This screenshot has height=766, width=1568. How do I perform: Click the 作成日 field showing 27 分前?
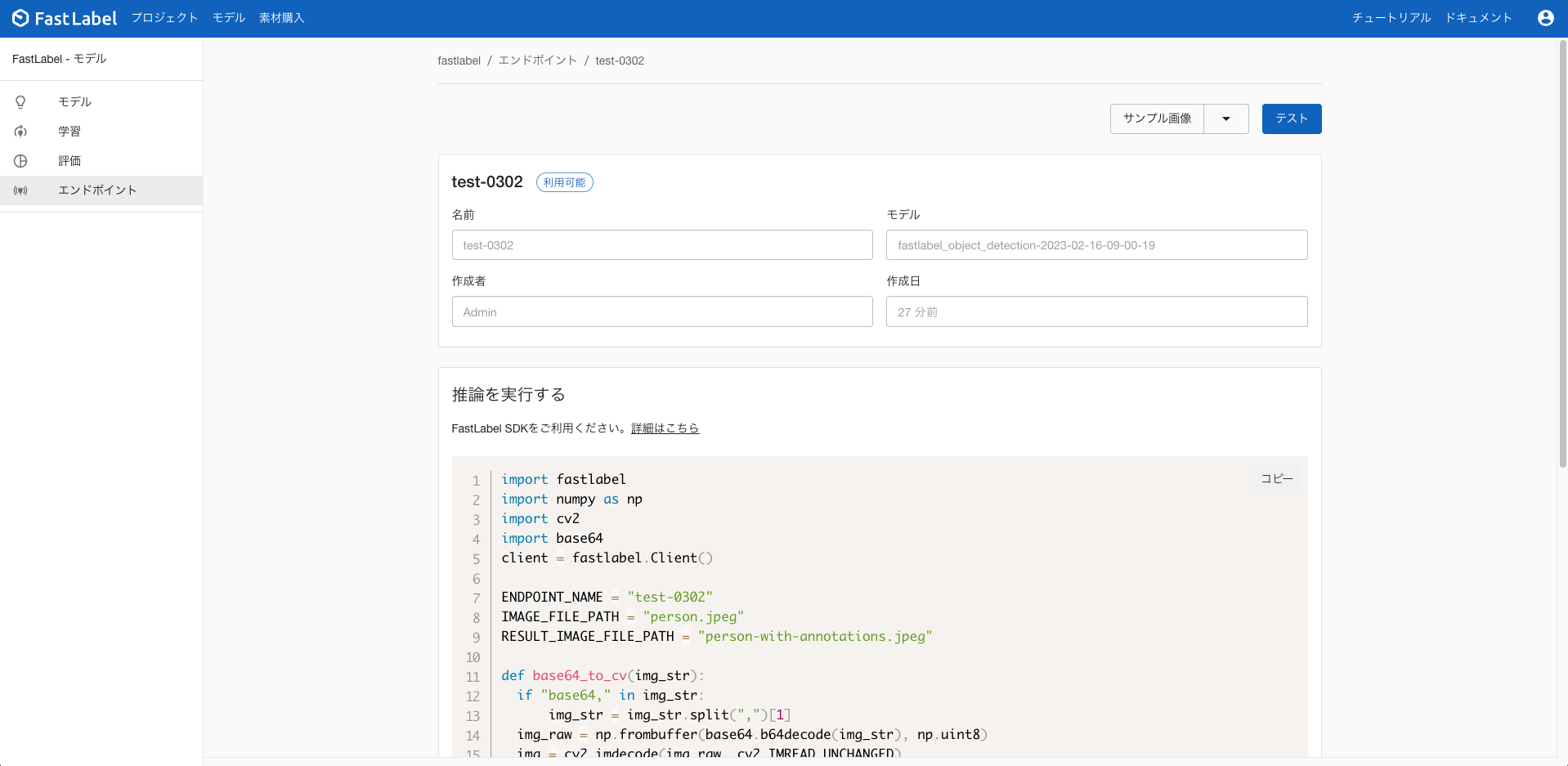(x=1097, y=311)
